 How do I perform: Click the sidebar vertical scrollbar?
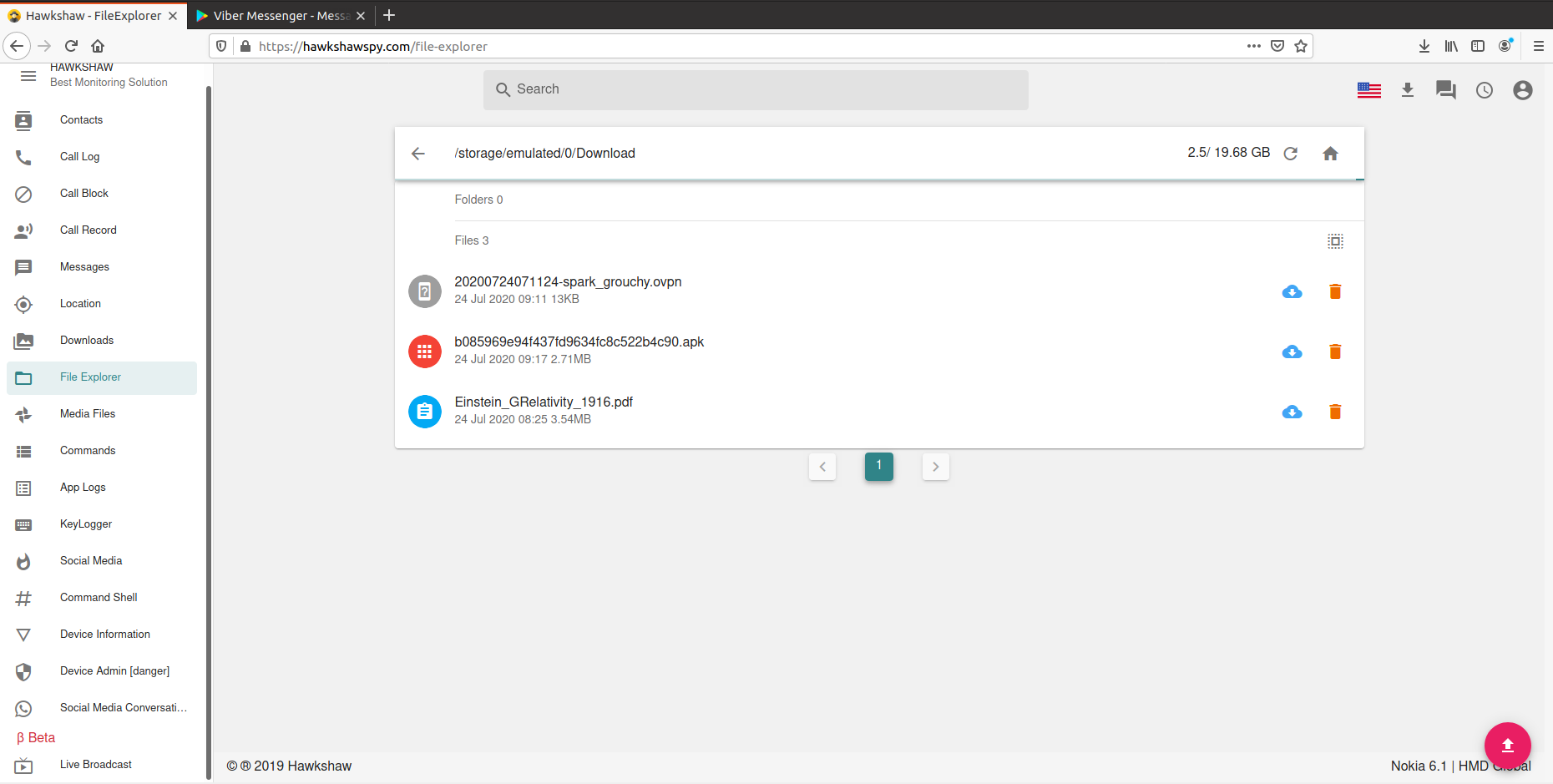coord(209,432)
